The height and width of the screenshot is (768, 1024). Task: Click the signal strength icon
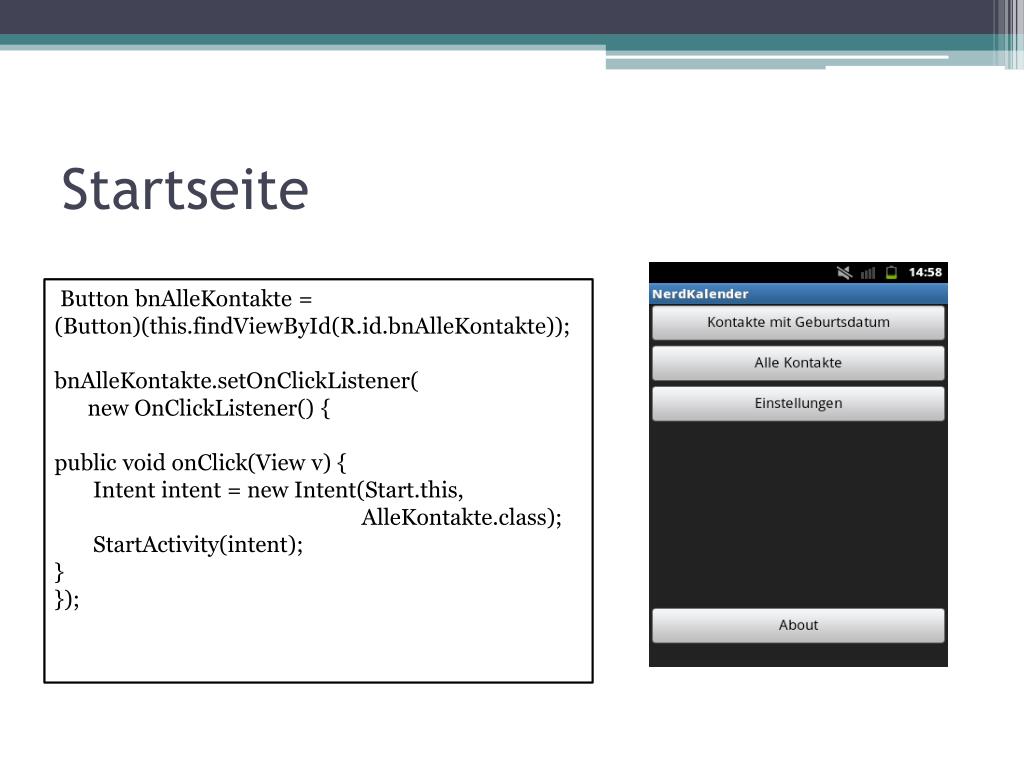[868, 273]
